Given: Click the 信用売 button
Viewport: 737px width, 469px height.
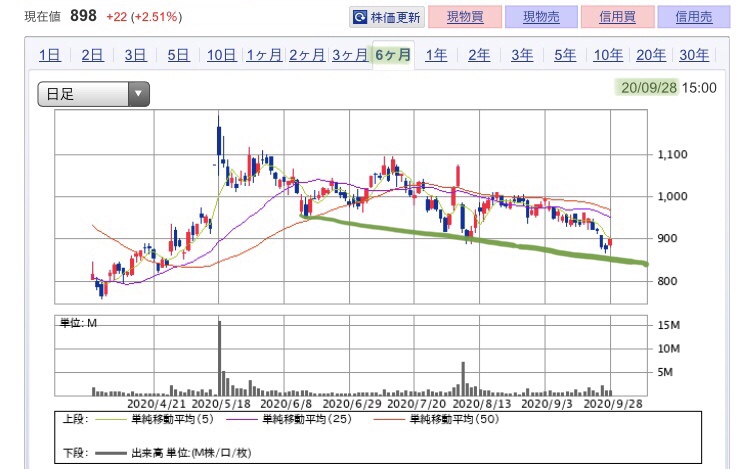Looking at the screenshot, I should point(694,17).
